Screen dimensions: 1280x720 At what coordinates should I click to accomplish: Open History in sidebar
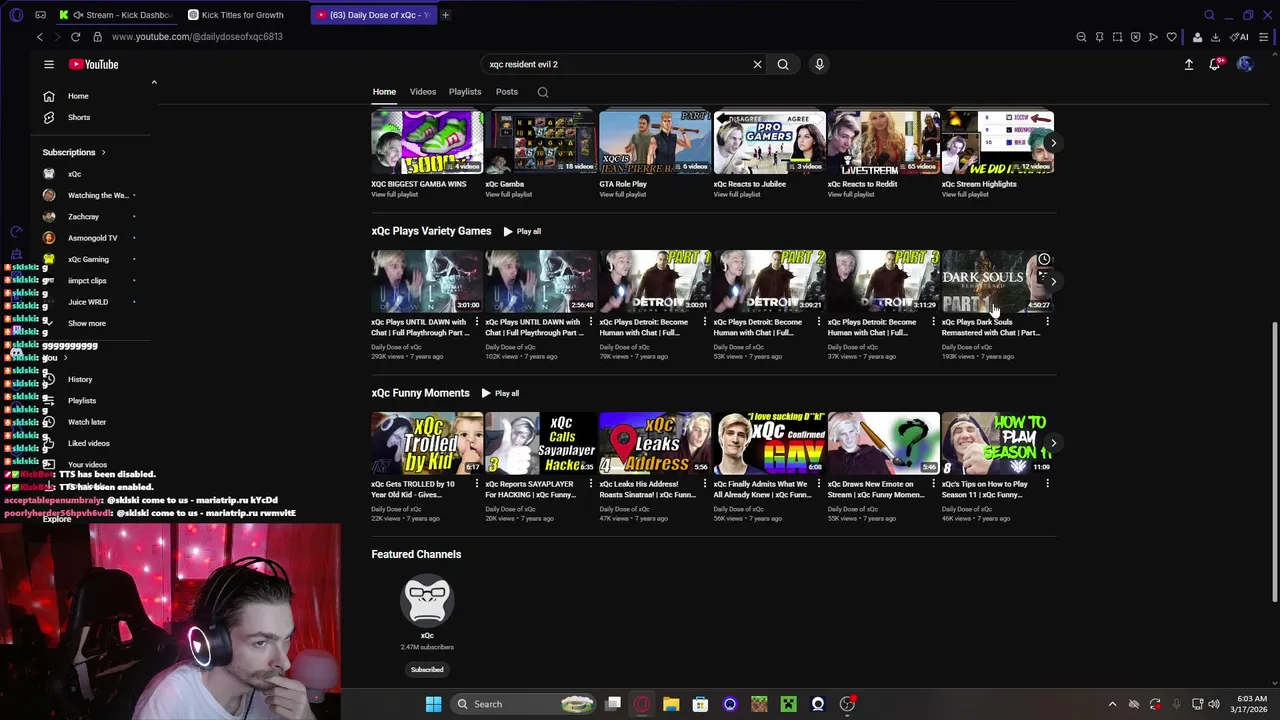80,379
